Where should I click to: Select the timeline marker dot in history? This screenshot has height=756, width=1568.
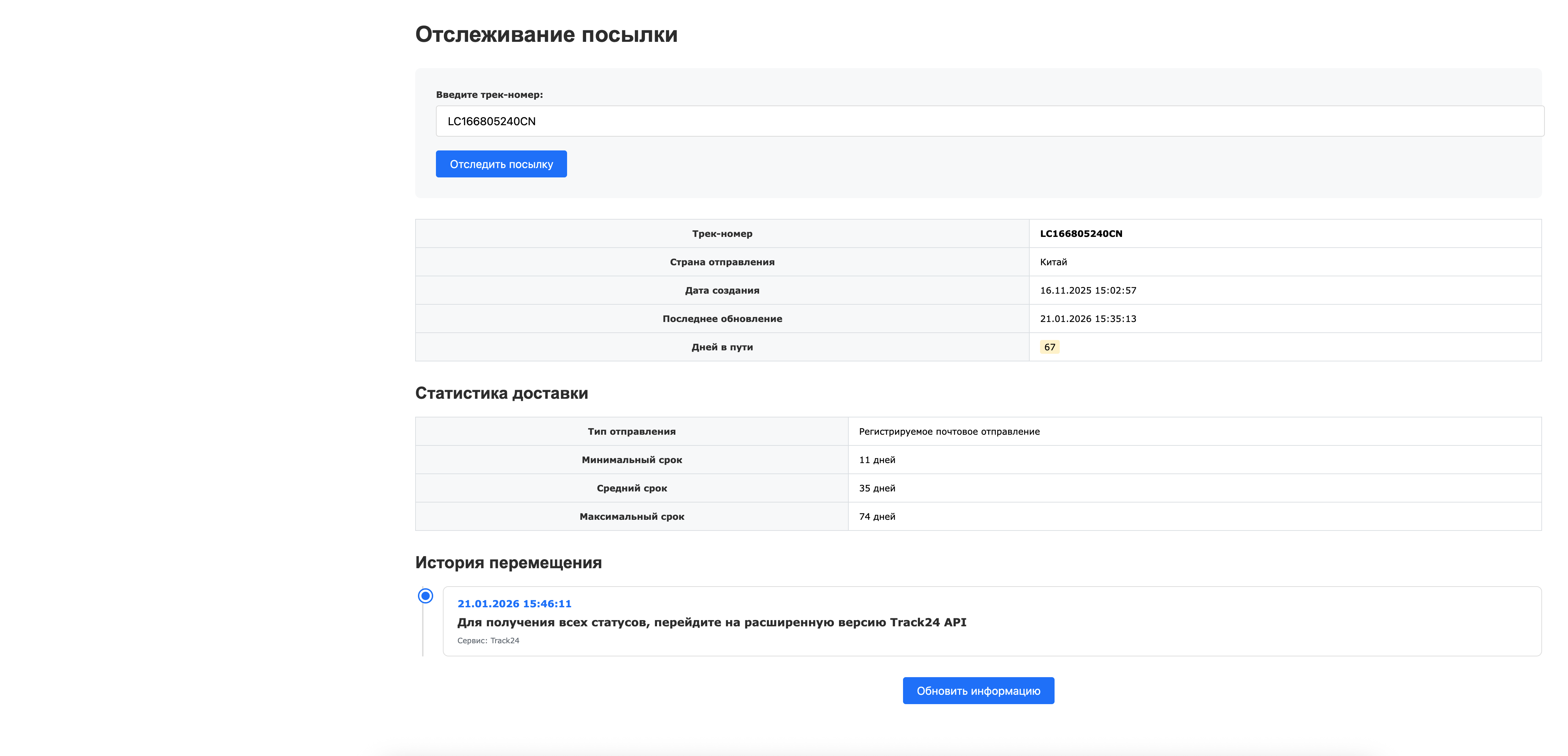tap(425, 596)
